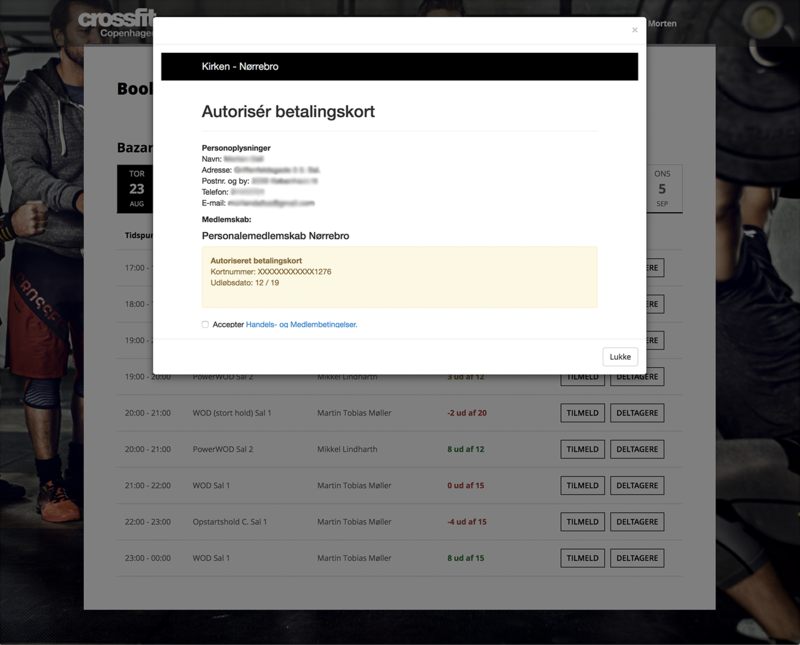The height and width of the screenshot is (645, 800).
Task: Click the Kirken - Nørrebro header text
Action: (240, 66)
